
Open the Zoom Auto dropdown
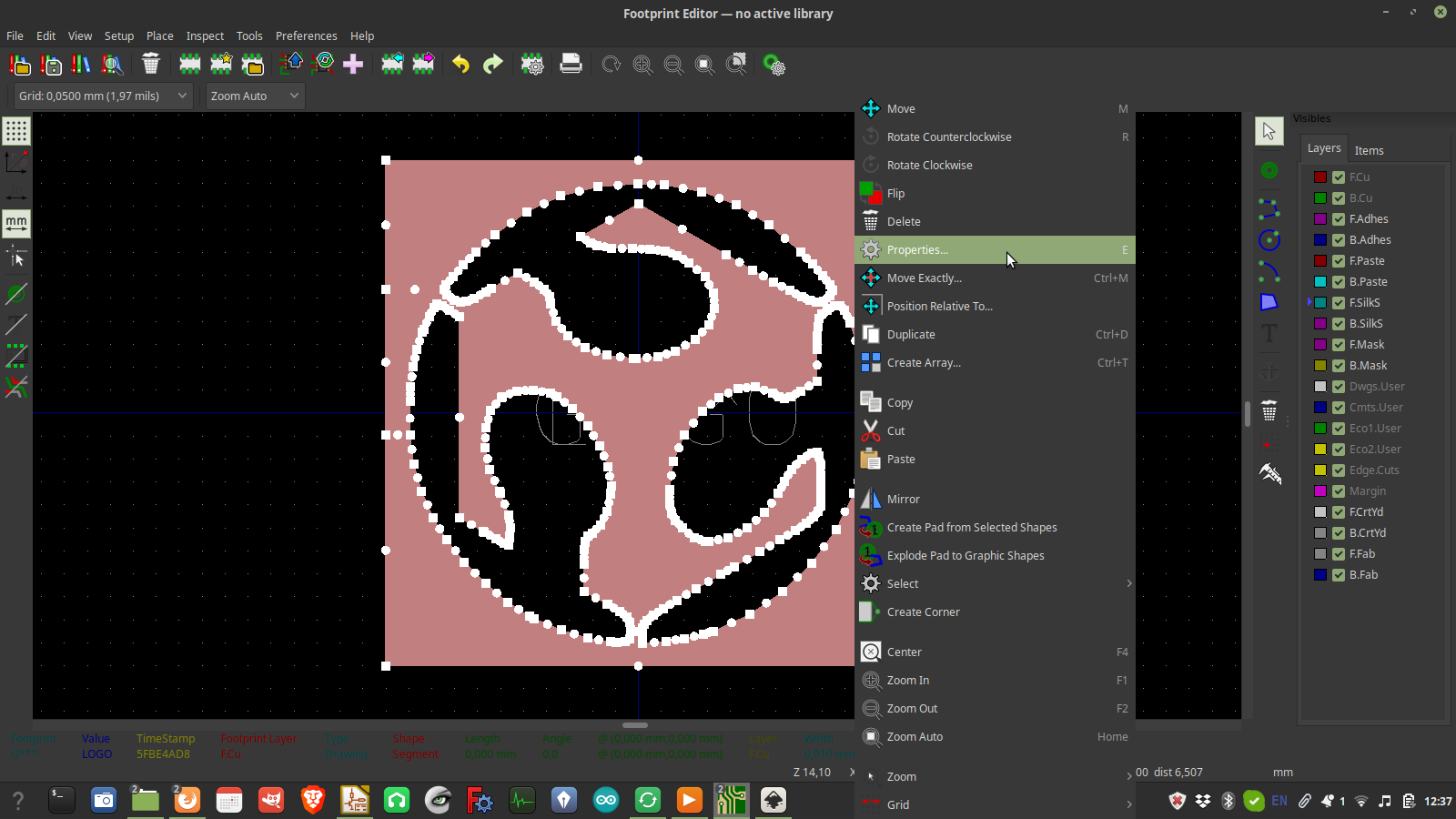pos(255,96)
